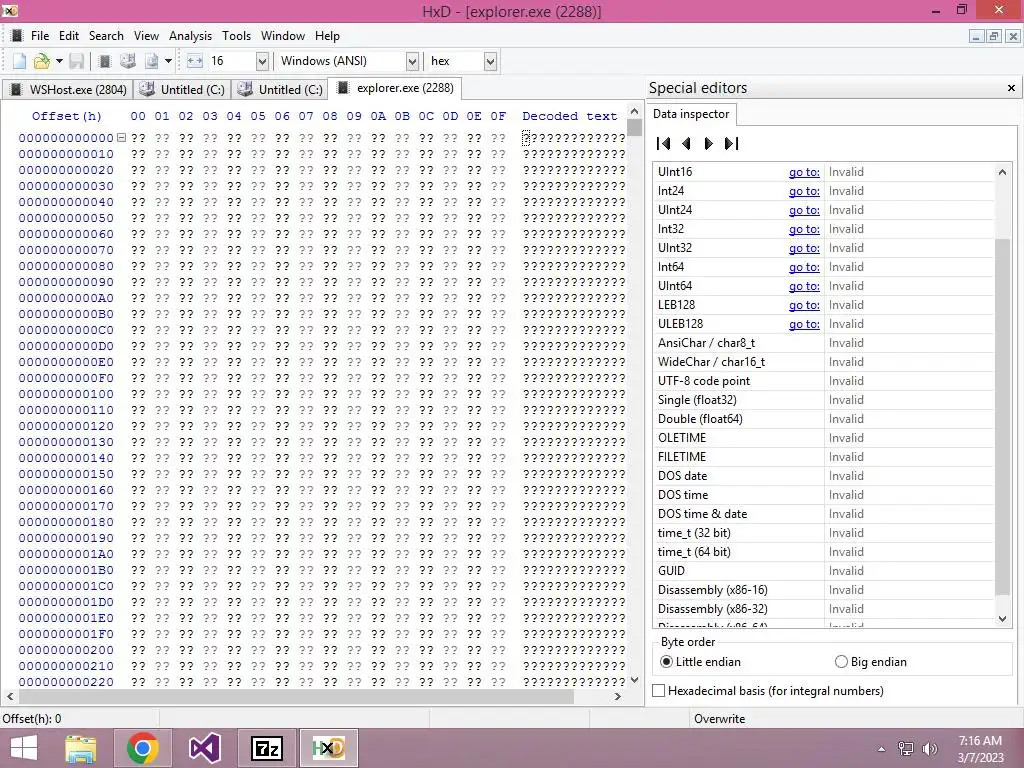Click the HxD taskbar icon
This screenshot has width=1024, height=768.
(328, 748)
